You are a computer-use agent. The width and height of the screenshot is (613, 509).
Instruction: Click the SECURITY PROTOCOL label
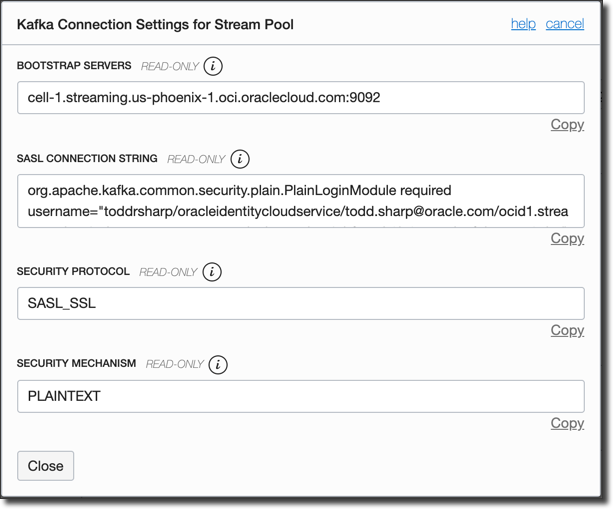73,272
